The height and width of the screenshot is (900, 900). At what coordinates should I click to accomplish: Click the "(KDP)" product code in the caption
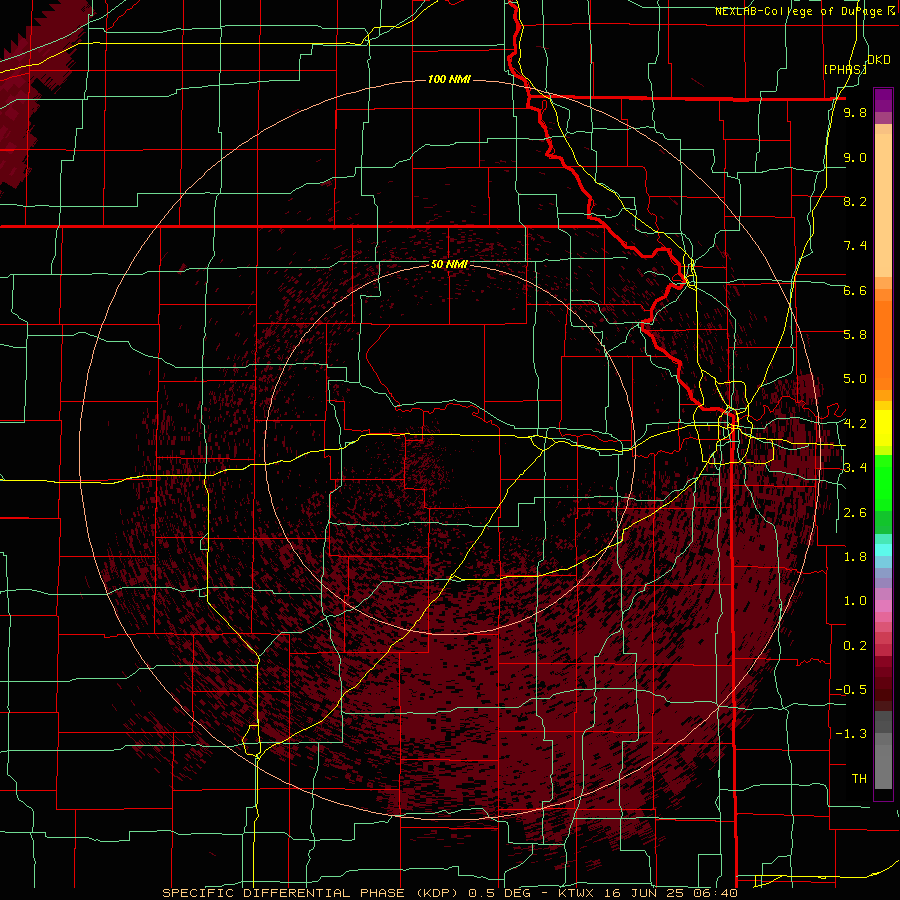(x=438, y=893)
